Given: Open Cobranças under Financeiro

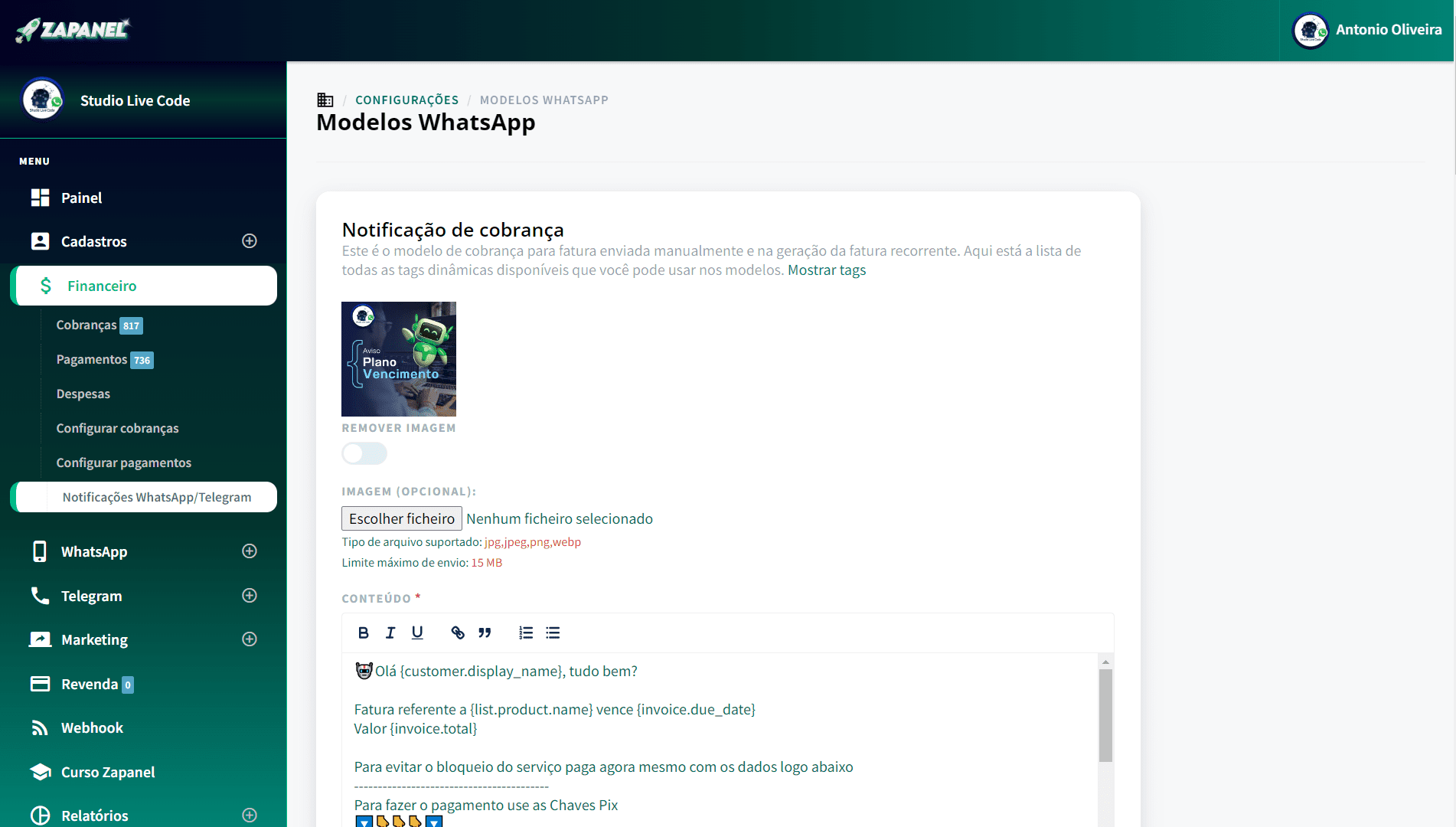Looking at the screenshot, I should (87, 325).
